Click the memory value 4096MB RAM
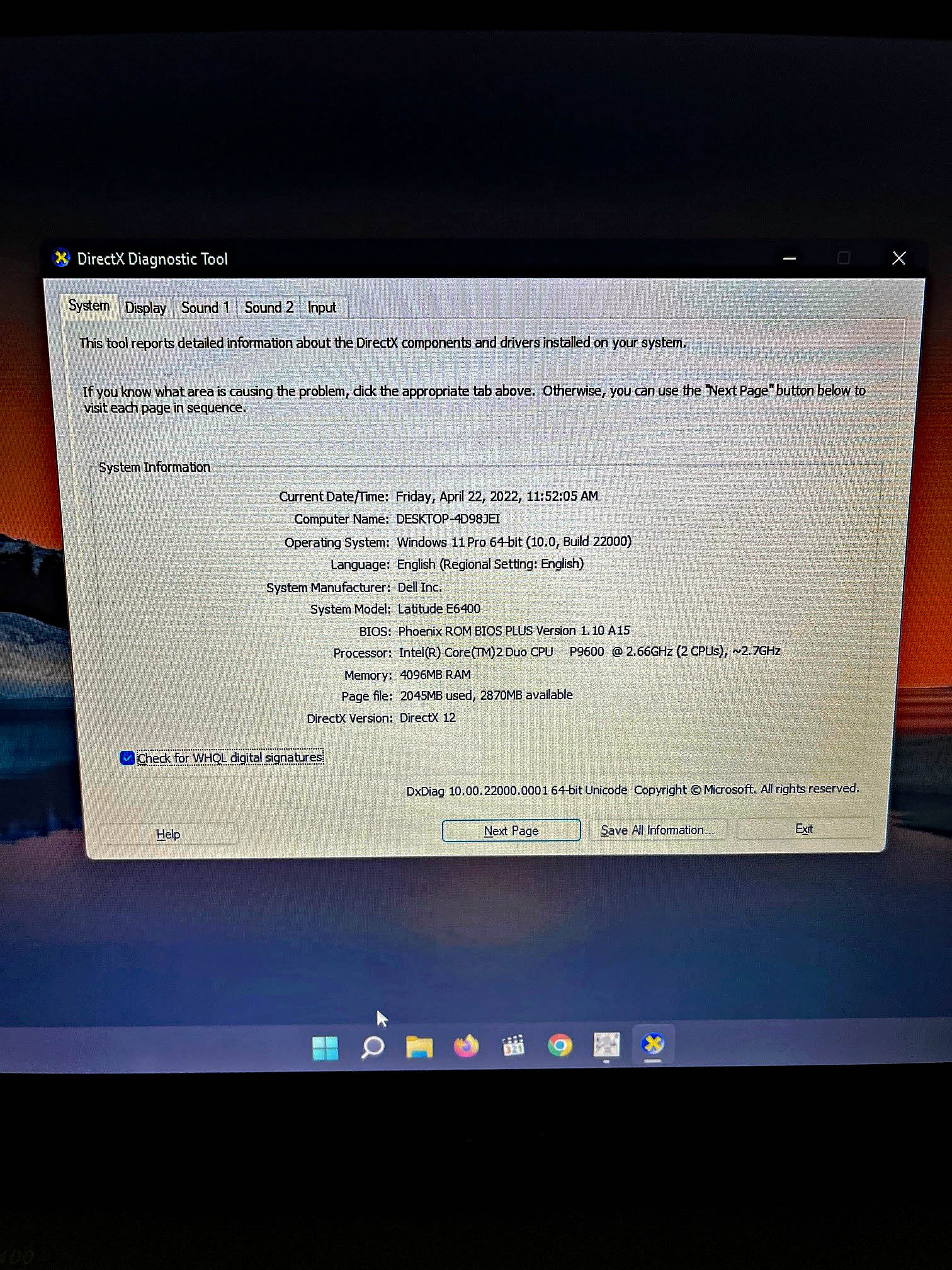Image resolution: width=952 pixels, height=1270 pixels. click(435, 675)
